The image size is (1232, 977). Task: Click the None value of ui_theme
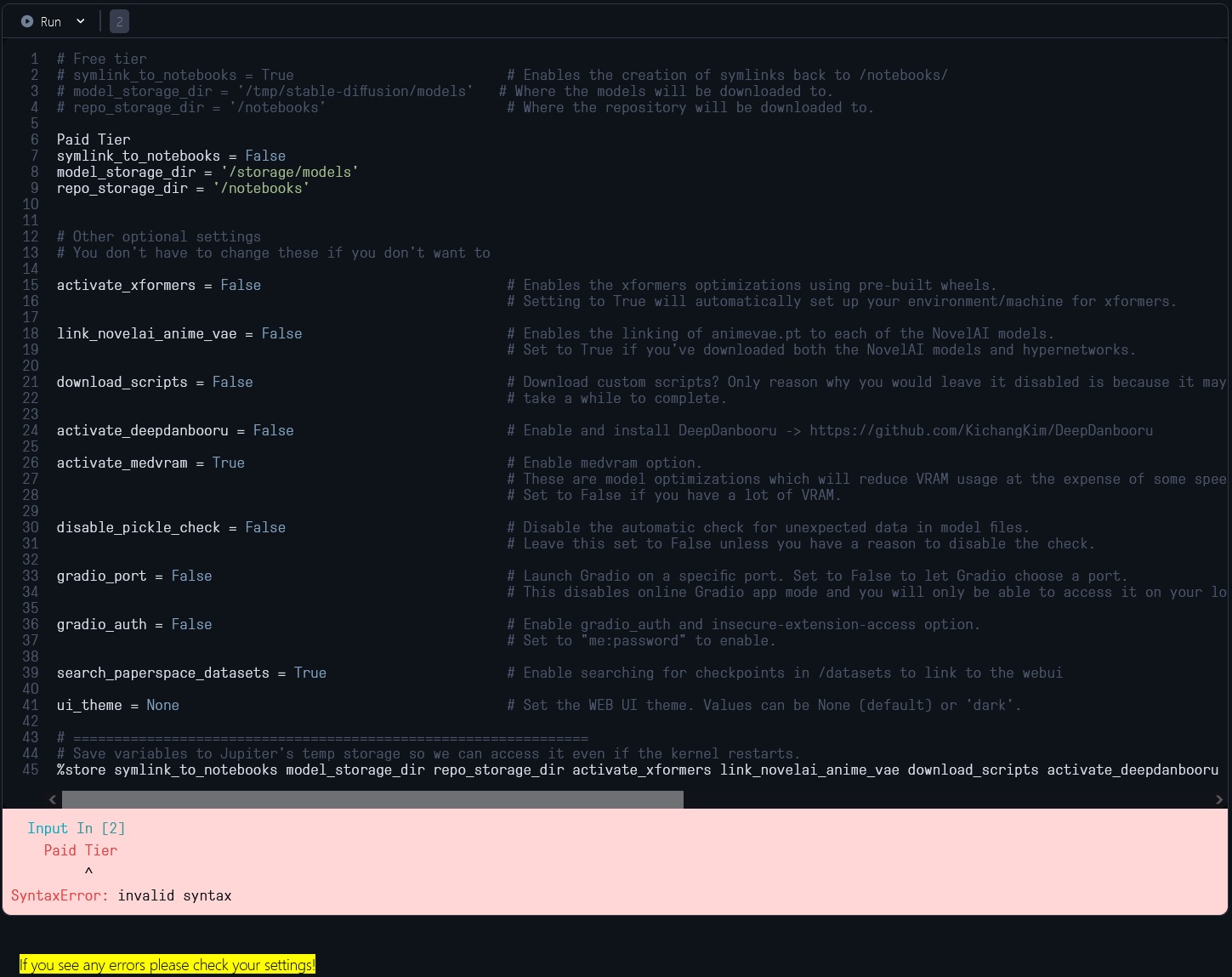[162, 705]
